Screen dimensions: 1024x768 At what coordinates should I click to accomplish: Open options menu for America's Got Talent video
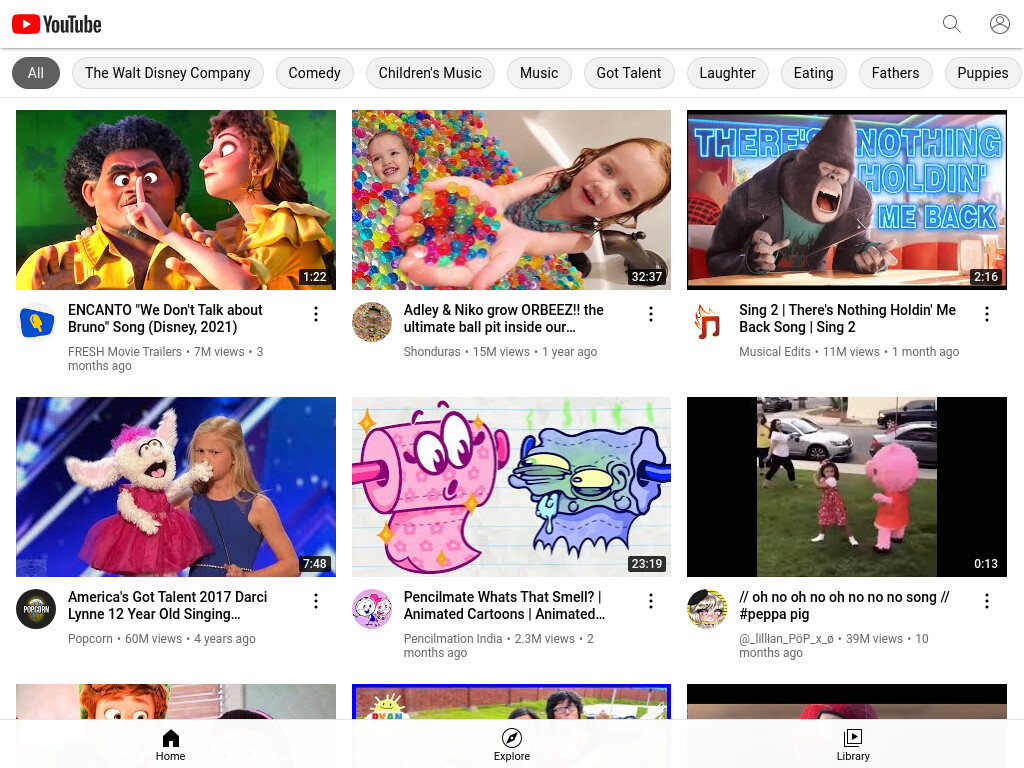316,601
